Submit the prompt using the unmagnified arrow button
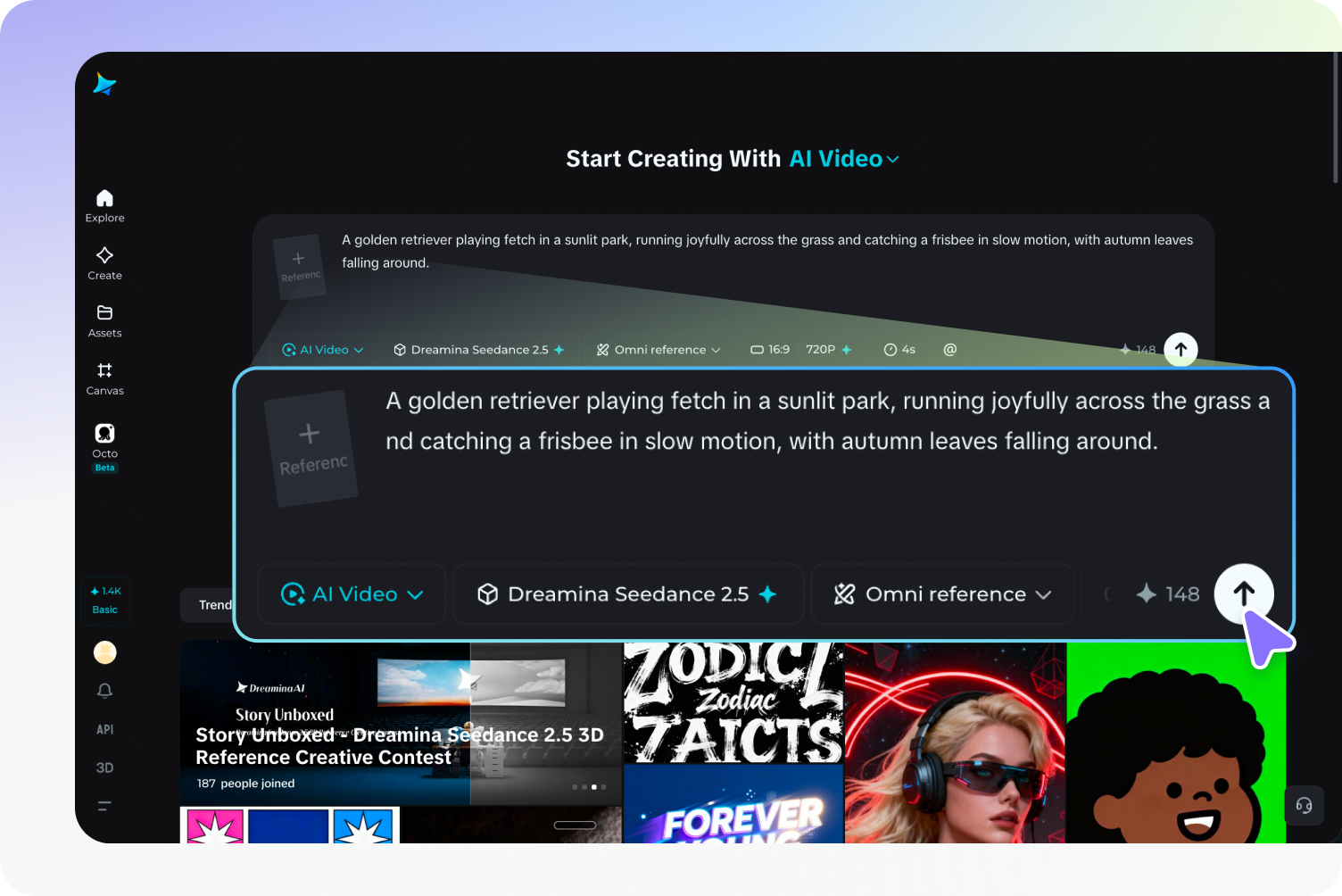 [1180, 350]
